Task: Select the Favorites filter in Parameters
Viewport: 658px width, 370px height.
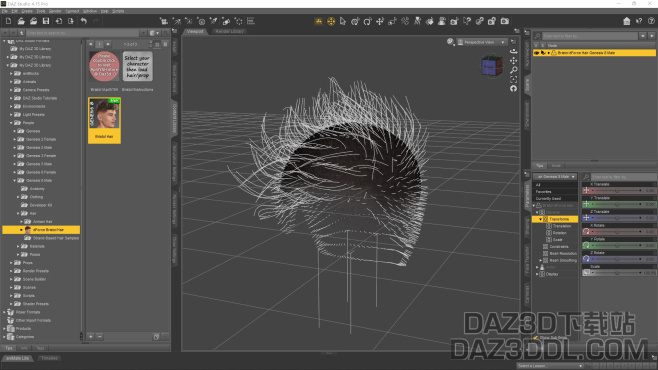Action: tap(555, 192)
